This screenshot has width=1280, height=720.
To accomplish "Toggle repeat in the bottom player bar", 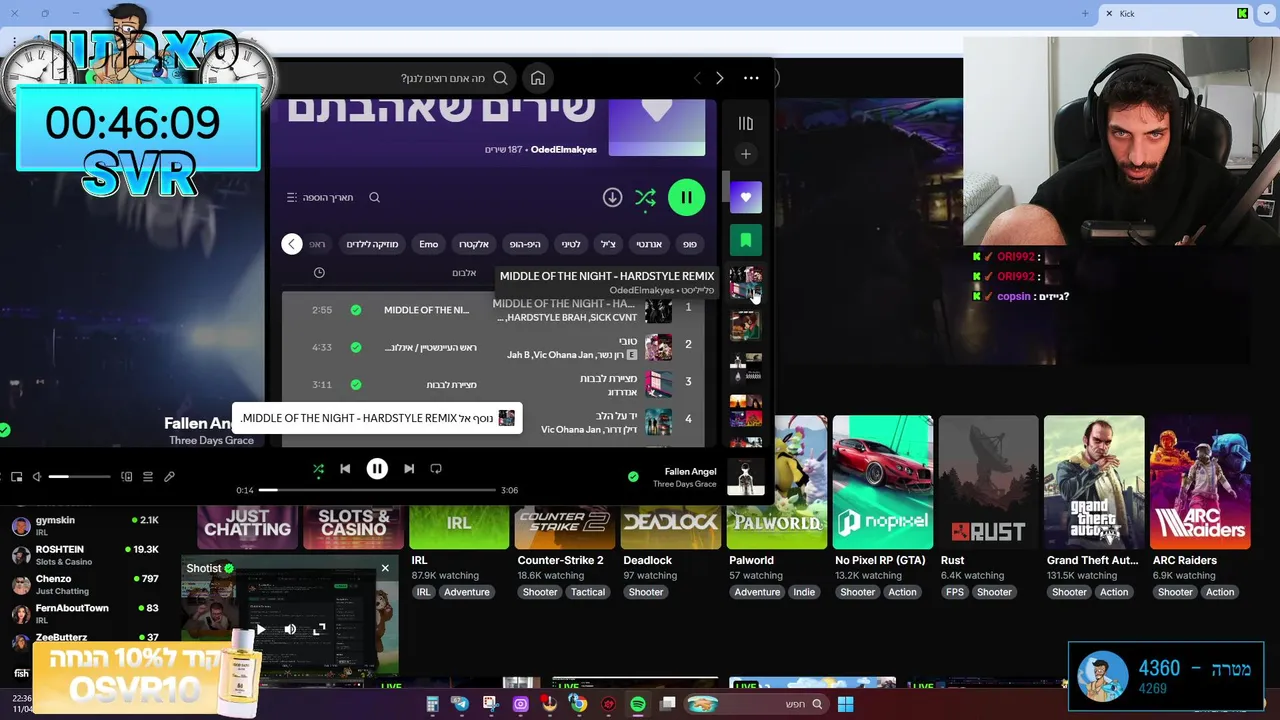I will [436, 468].
